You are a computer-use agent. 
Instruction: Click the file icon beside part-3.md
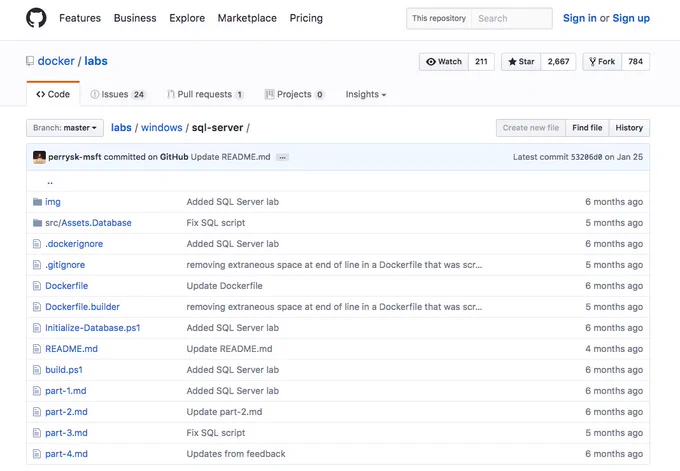[x=37, y=433]
